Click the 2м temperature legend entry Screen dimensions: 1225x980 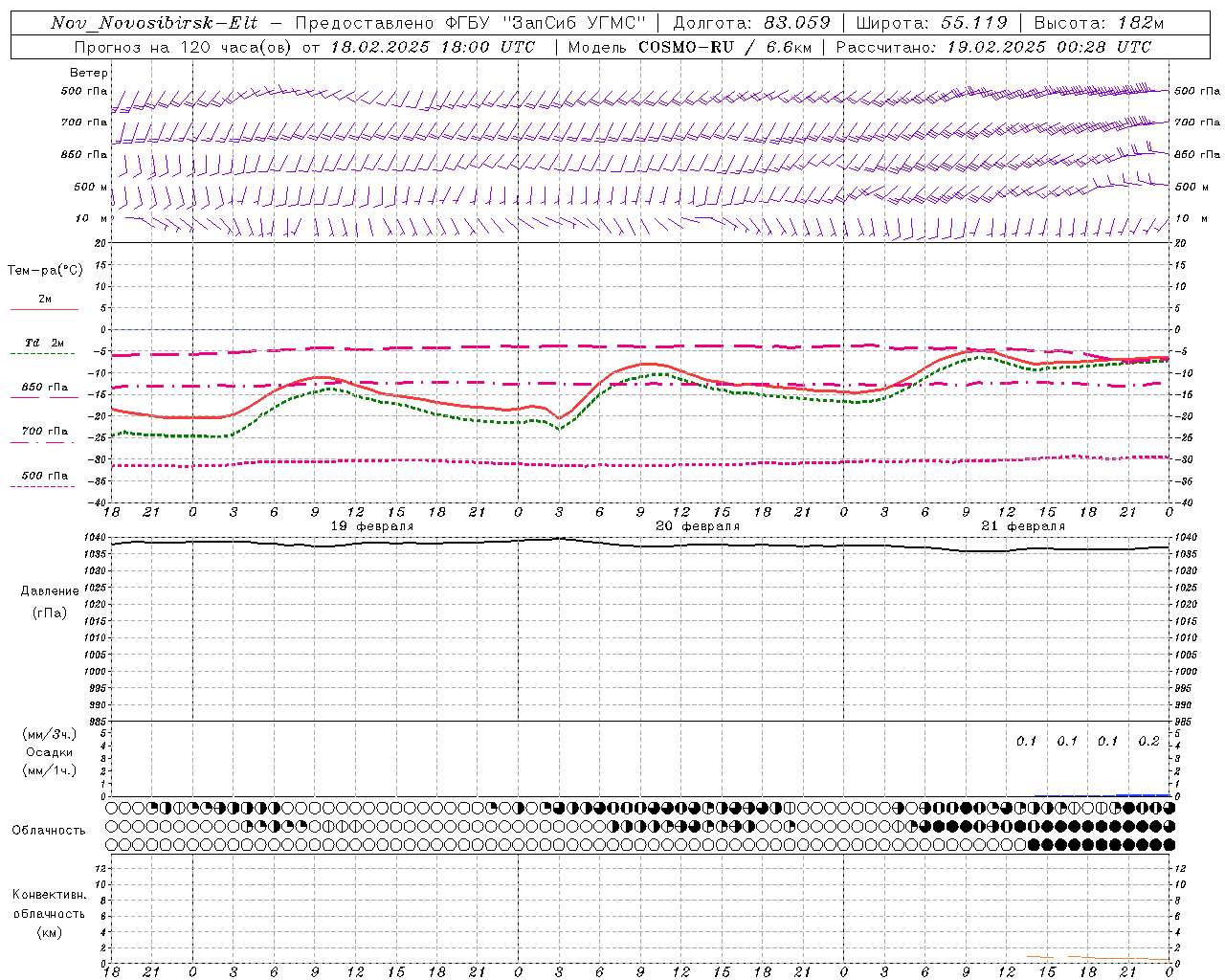coord(45,299)
